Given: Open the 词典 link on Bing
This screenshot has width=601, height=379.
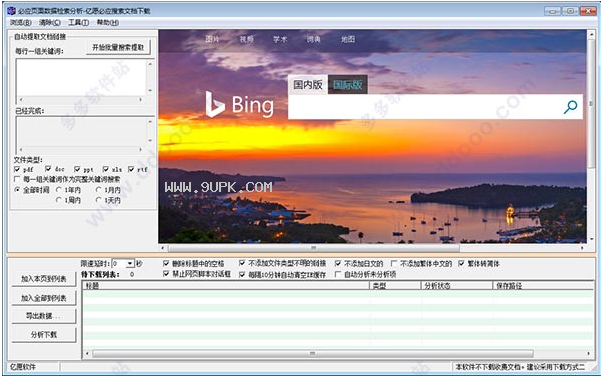Looking at the screenshot, I should click(314, 39).
